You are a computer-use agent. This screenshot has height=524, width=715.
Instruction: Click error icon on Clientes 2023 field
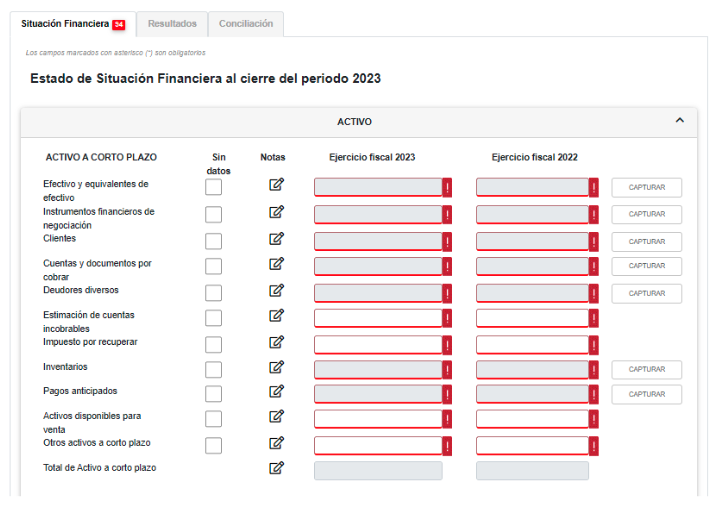[x=447, y=241]
